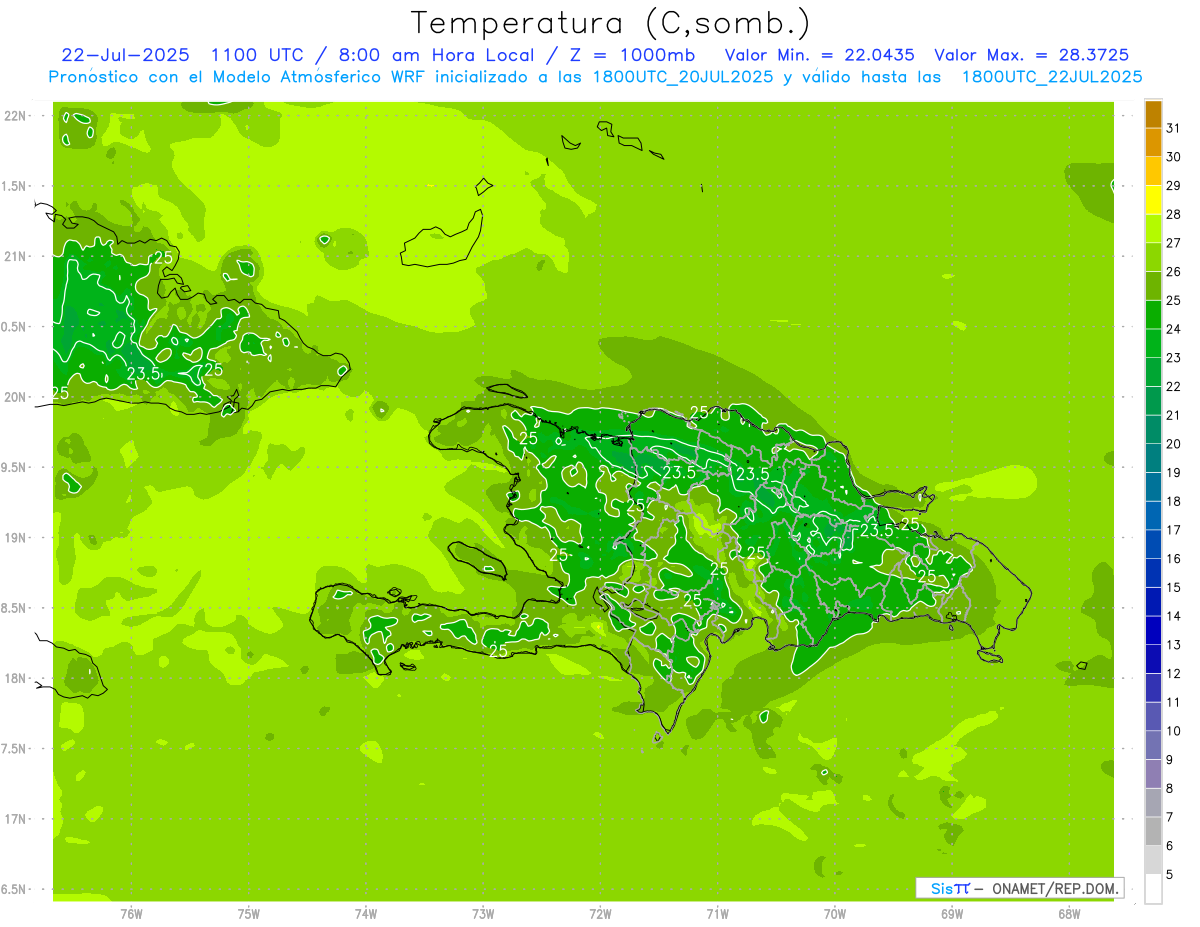Viewport: 1200px width, 927px height.
Task: Click the gray swatch between 6 and 7
Action: [1153, 832]
